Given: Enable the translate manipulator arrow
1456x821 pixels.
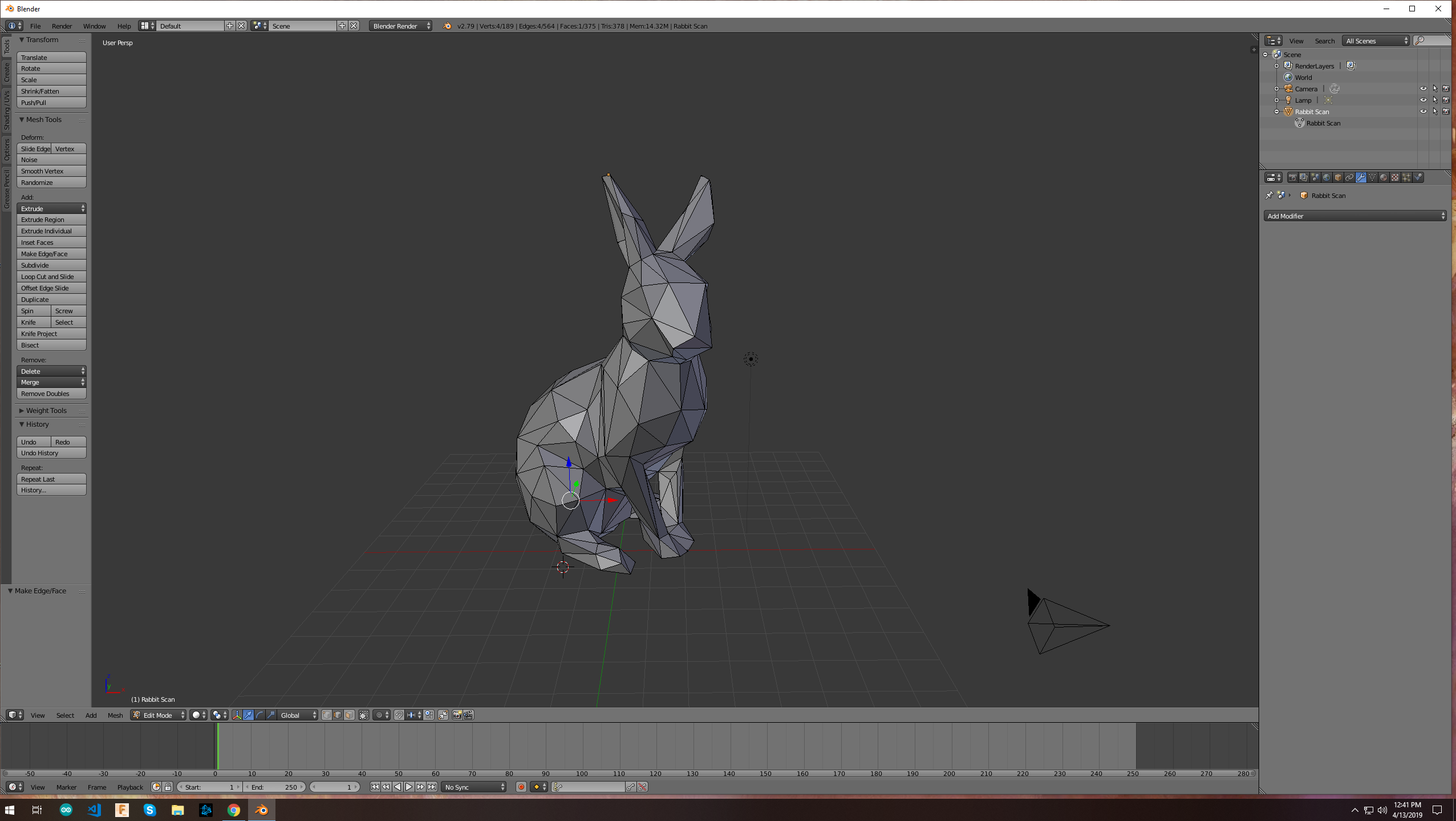Looking at the screenshot, I should coord(248,715).
